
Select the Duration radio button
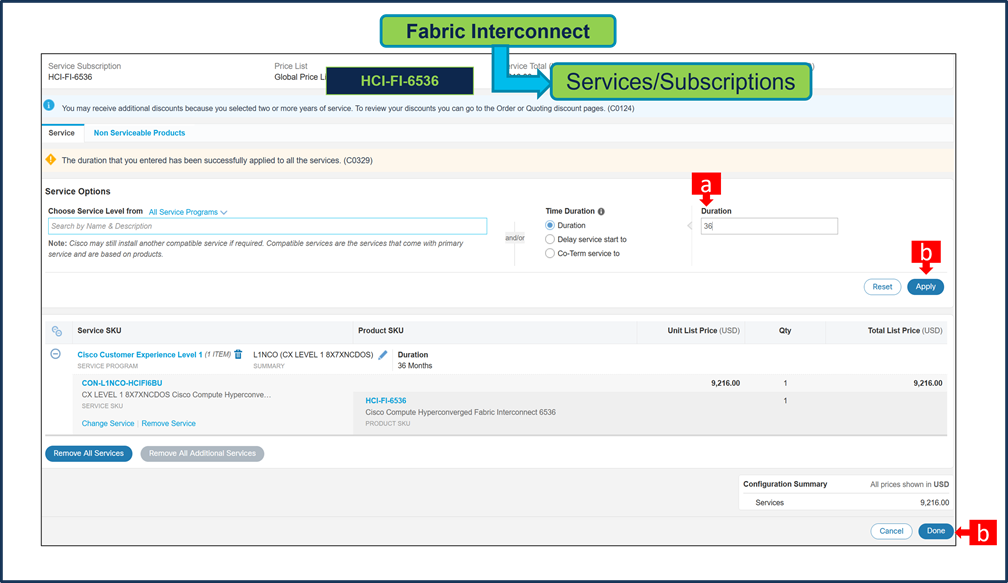pyautogui.click(x=550, y=226)
